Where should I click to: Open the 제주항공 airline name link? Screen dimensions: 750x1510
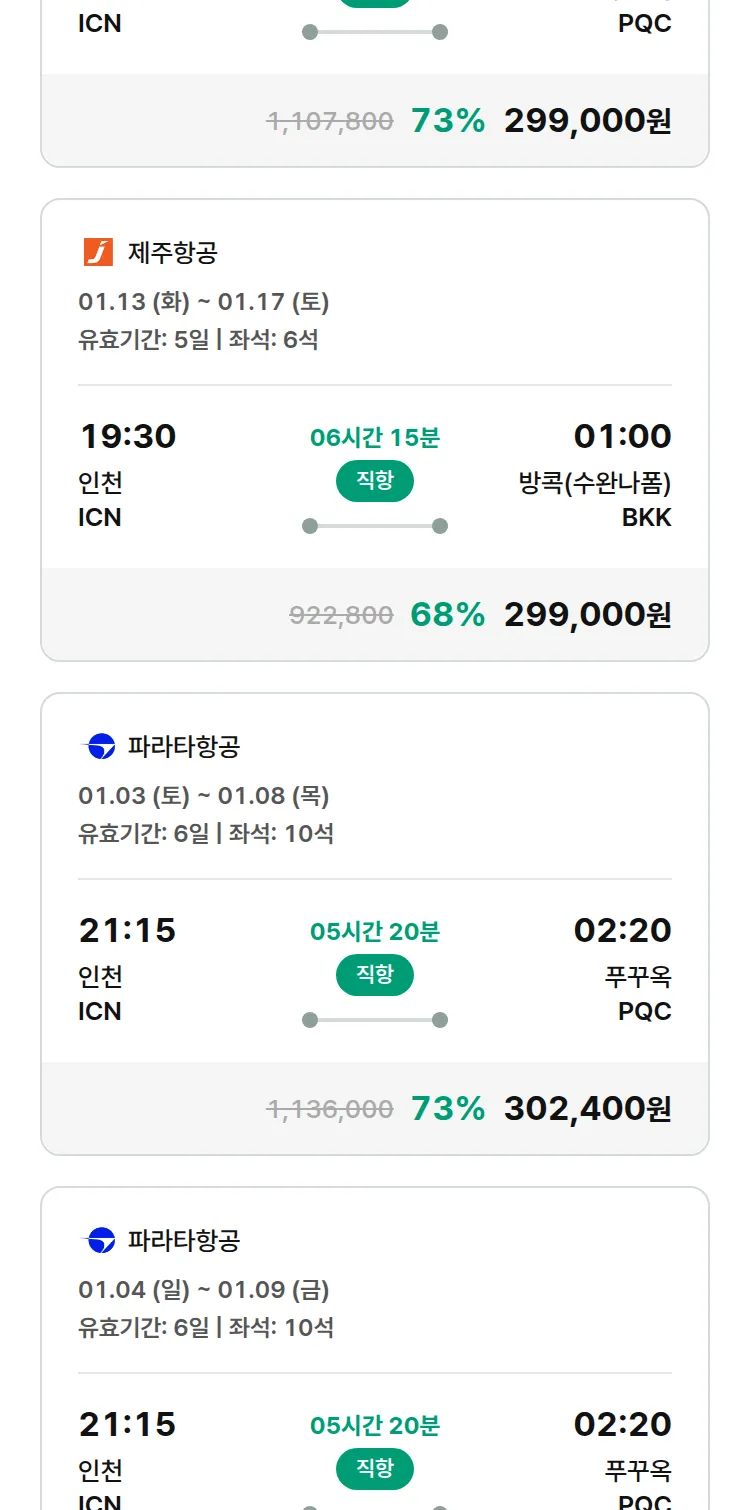coord(172,252)
